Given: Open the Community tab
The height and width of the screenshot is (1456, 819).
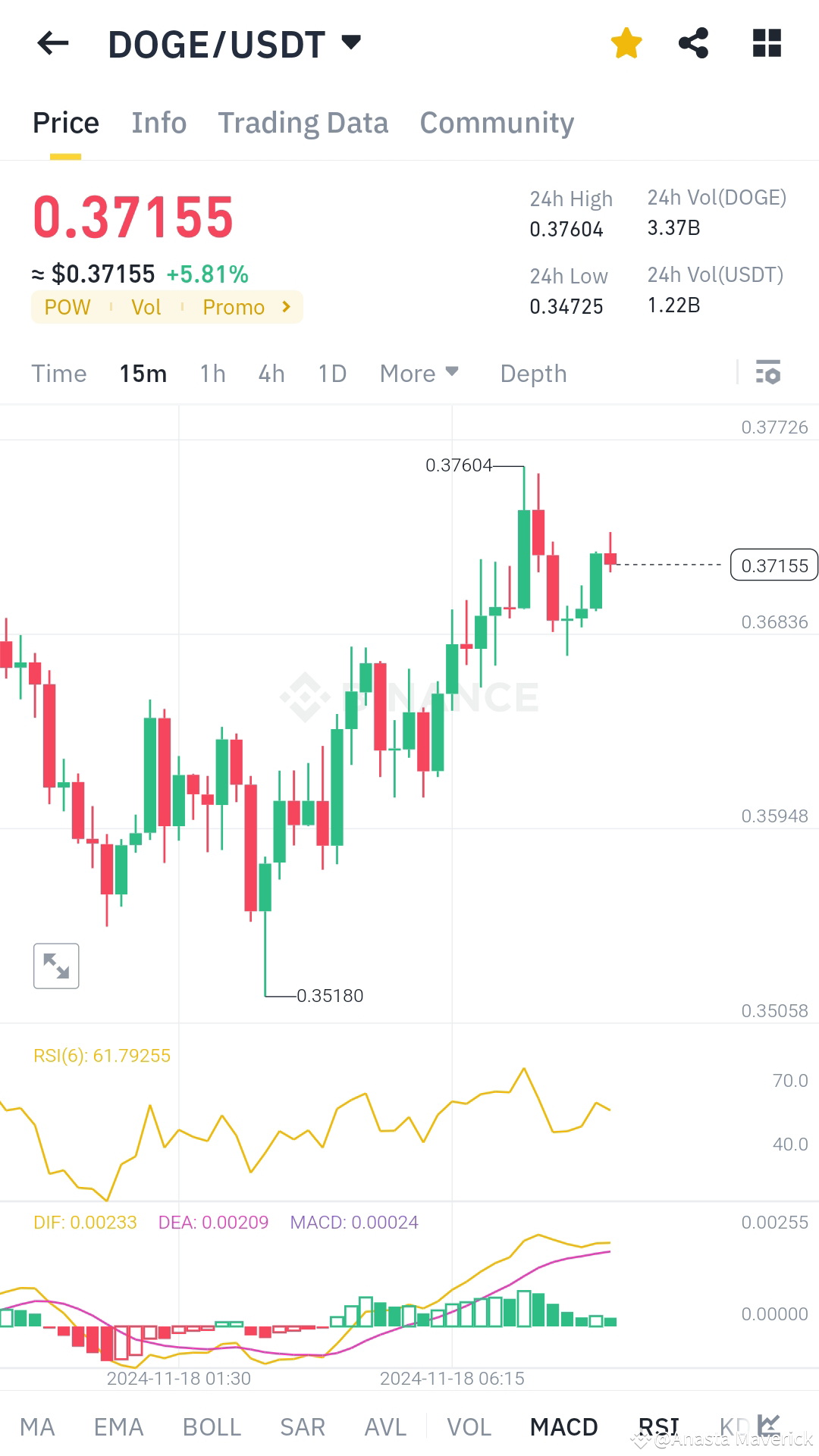Looking at the screenshot, I should 497,122.
